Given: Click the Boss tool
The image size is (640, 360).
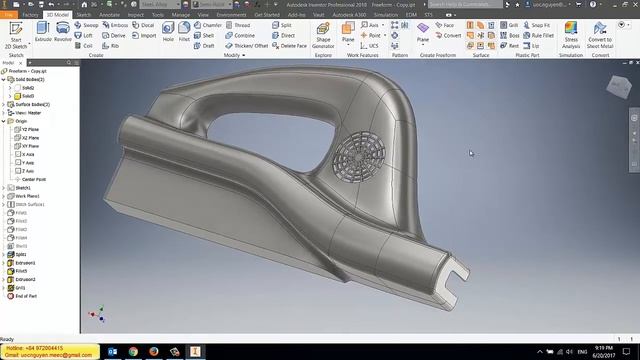Looking at the screenshot, I should [x=509, y=36].
